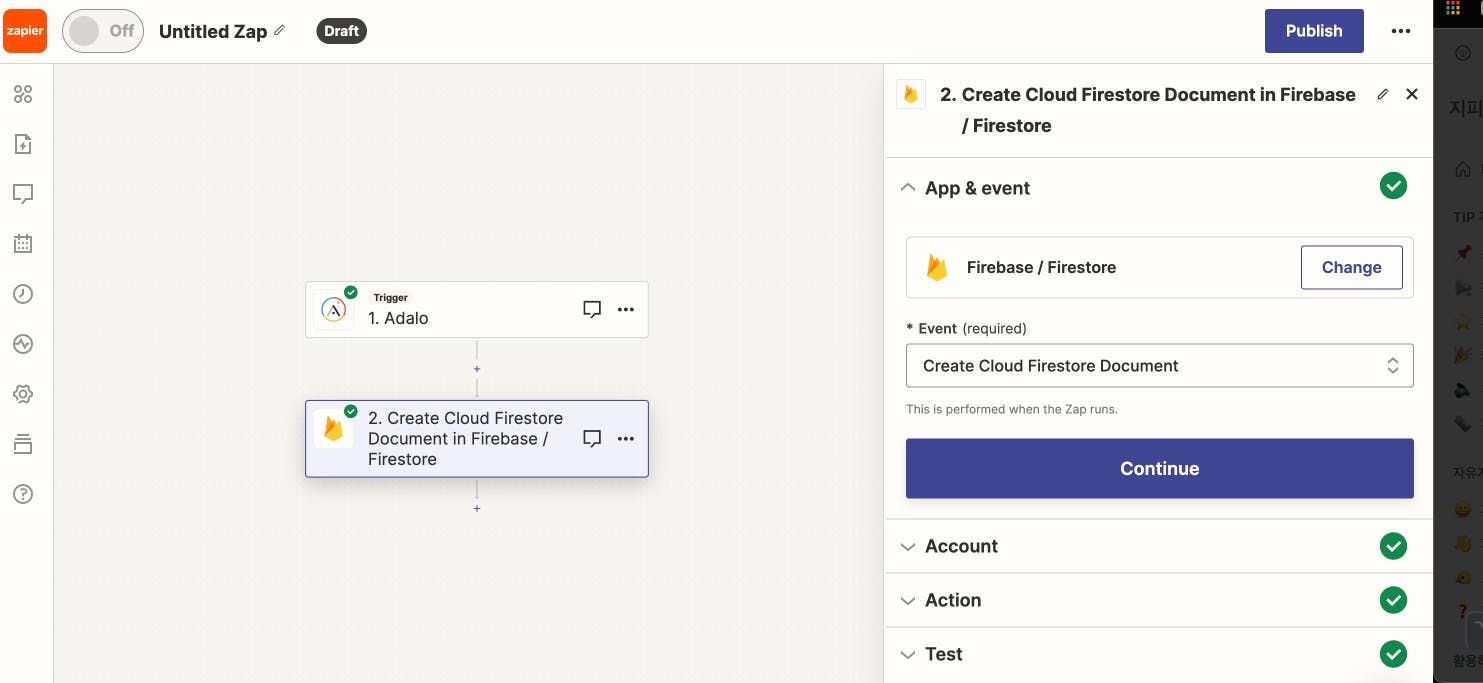Click comment icon on Adalo trigger step
The image size is (1483, 683).
coord(592,309)
